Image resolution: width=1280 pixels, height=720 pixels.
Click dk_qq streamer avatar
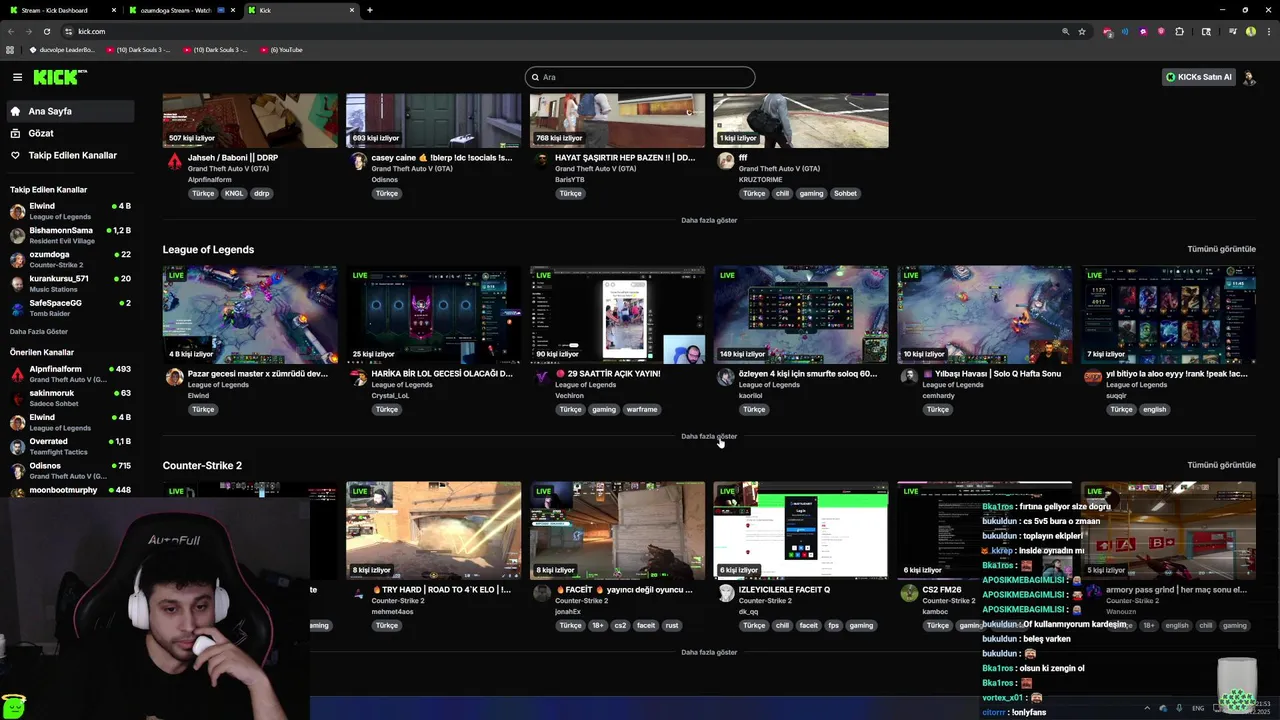(x=726, y=593)
